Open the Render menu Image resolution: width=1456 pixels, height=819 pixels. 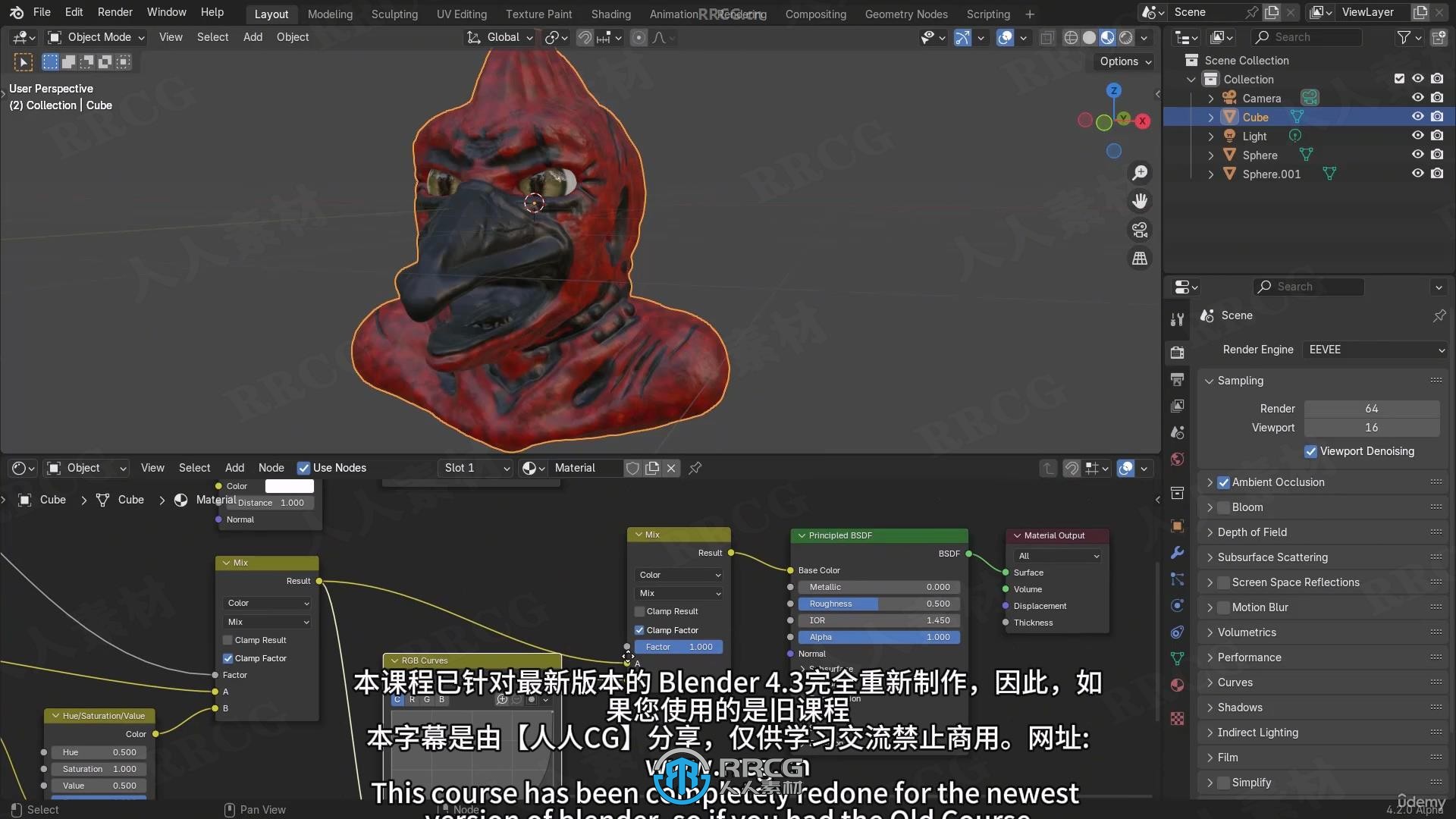pos(115,12)
